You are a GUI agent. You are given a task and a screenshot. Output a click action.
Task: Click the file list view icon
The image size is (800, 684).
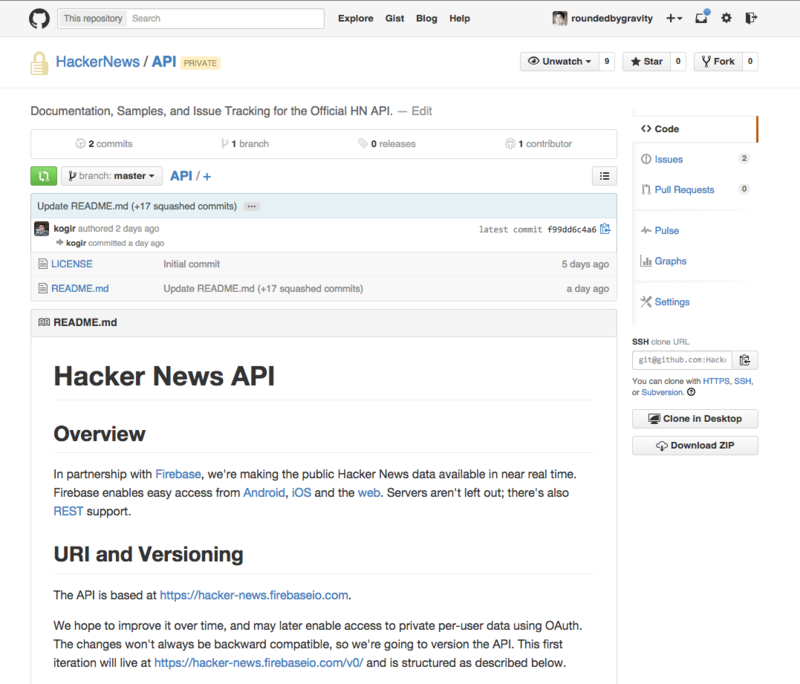(604, 176)
